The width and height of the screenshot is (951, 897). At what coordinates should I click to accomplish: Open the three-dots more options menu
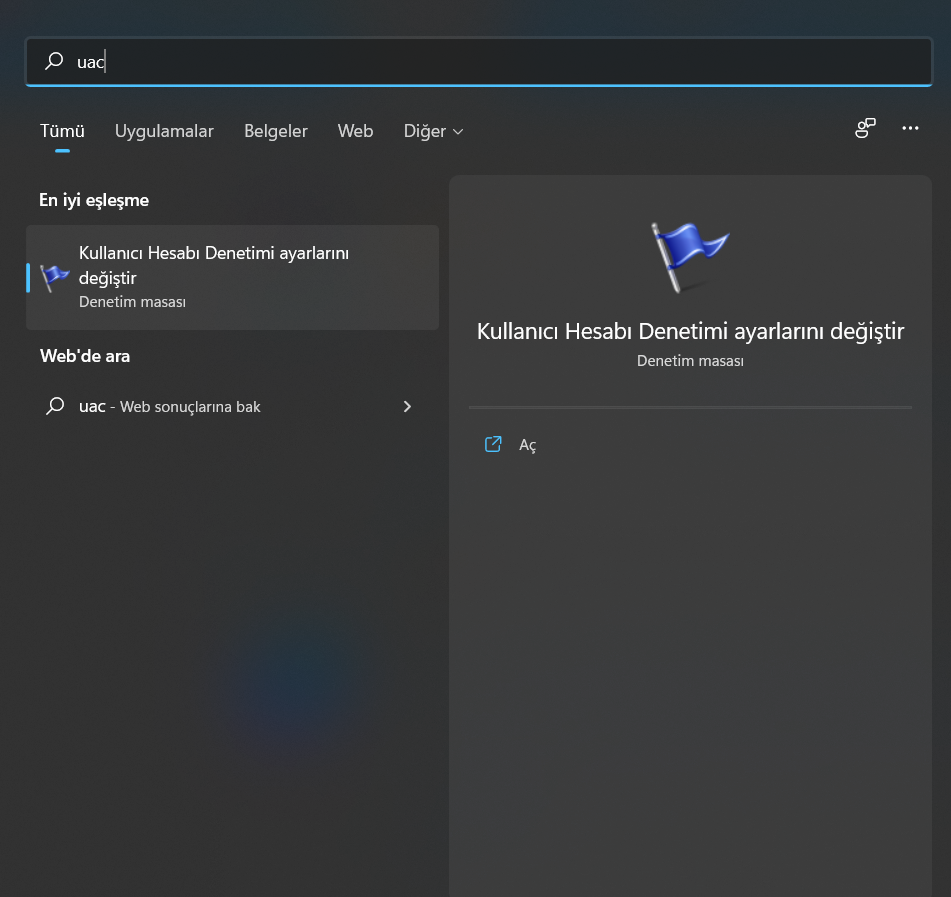pos(910,128)
